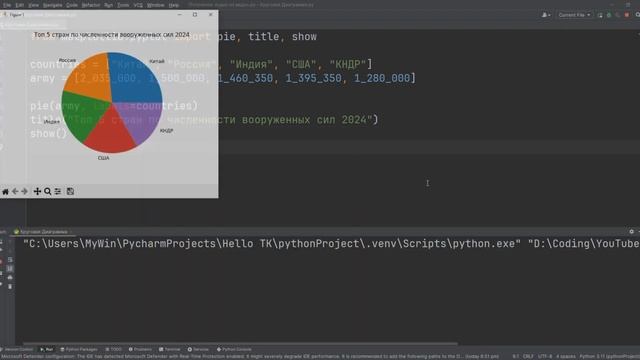Screen dimensions: 640x360
Task: Click the Microsoft Defender notification in status bar
Action: click(250, 356)
